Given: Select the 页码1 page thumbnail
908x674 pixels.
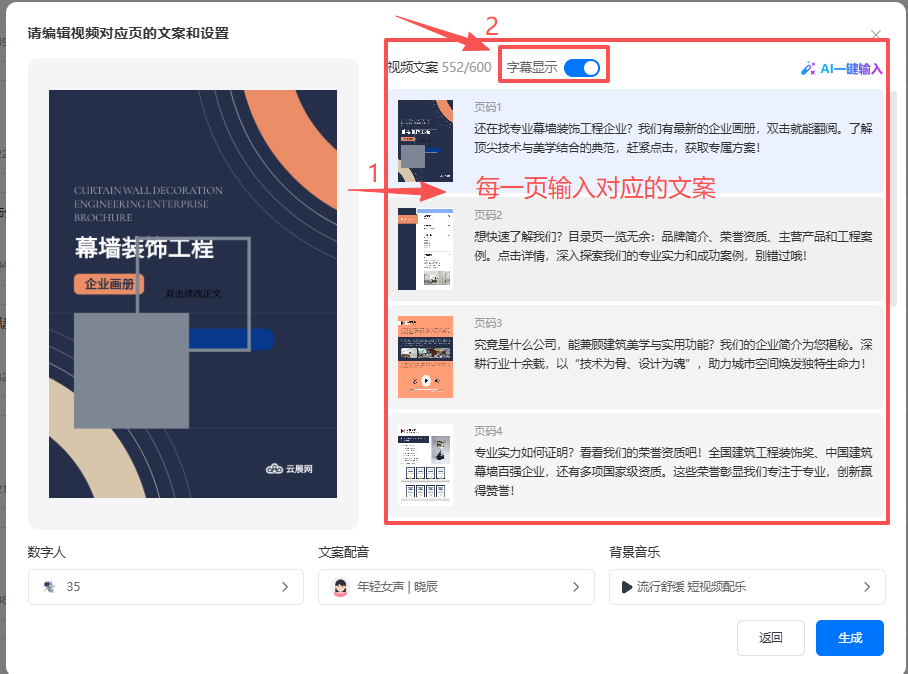Looking at the screenshot, I should (x=425, y=140).
